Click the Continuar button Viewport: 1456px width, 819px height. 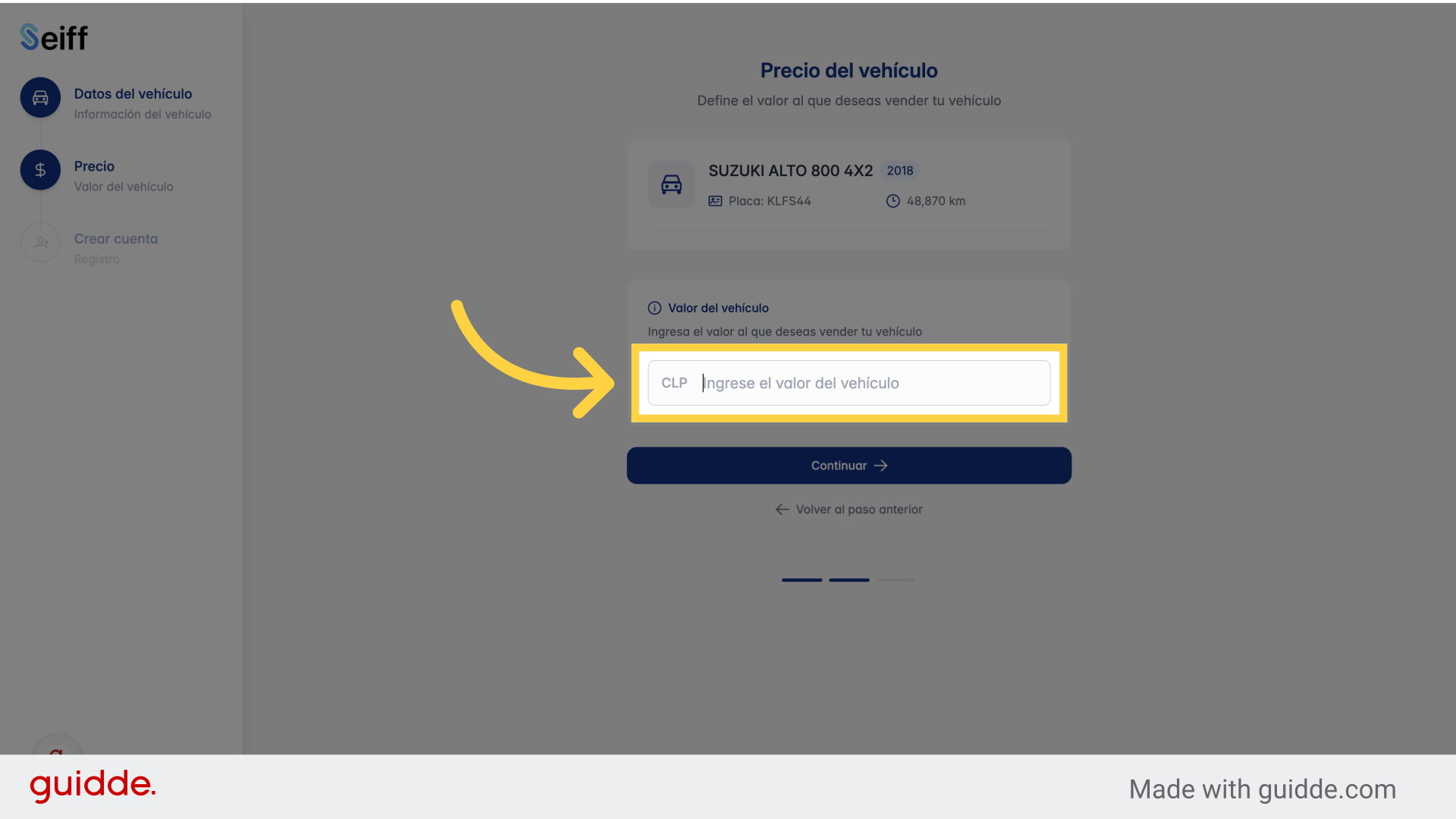tap(849, 465)
